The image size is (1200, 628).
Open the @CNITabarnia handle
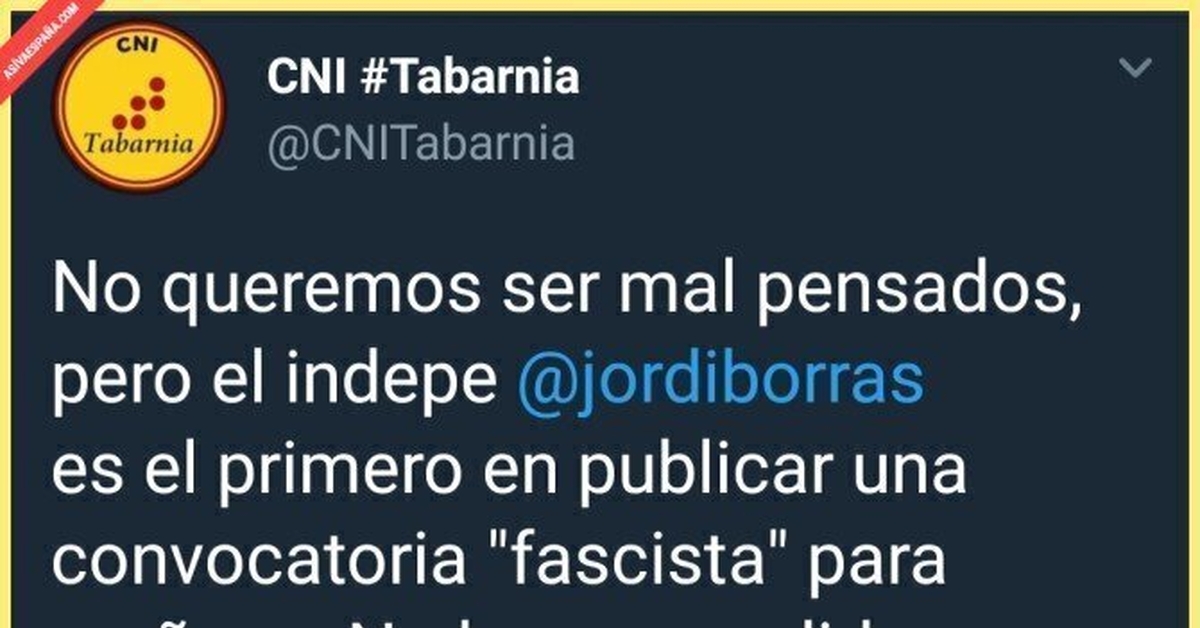point(421,144)
